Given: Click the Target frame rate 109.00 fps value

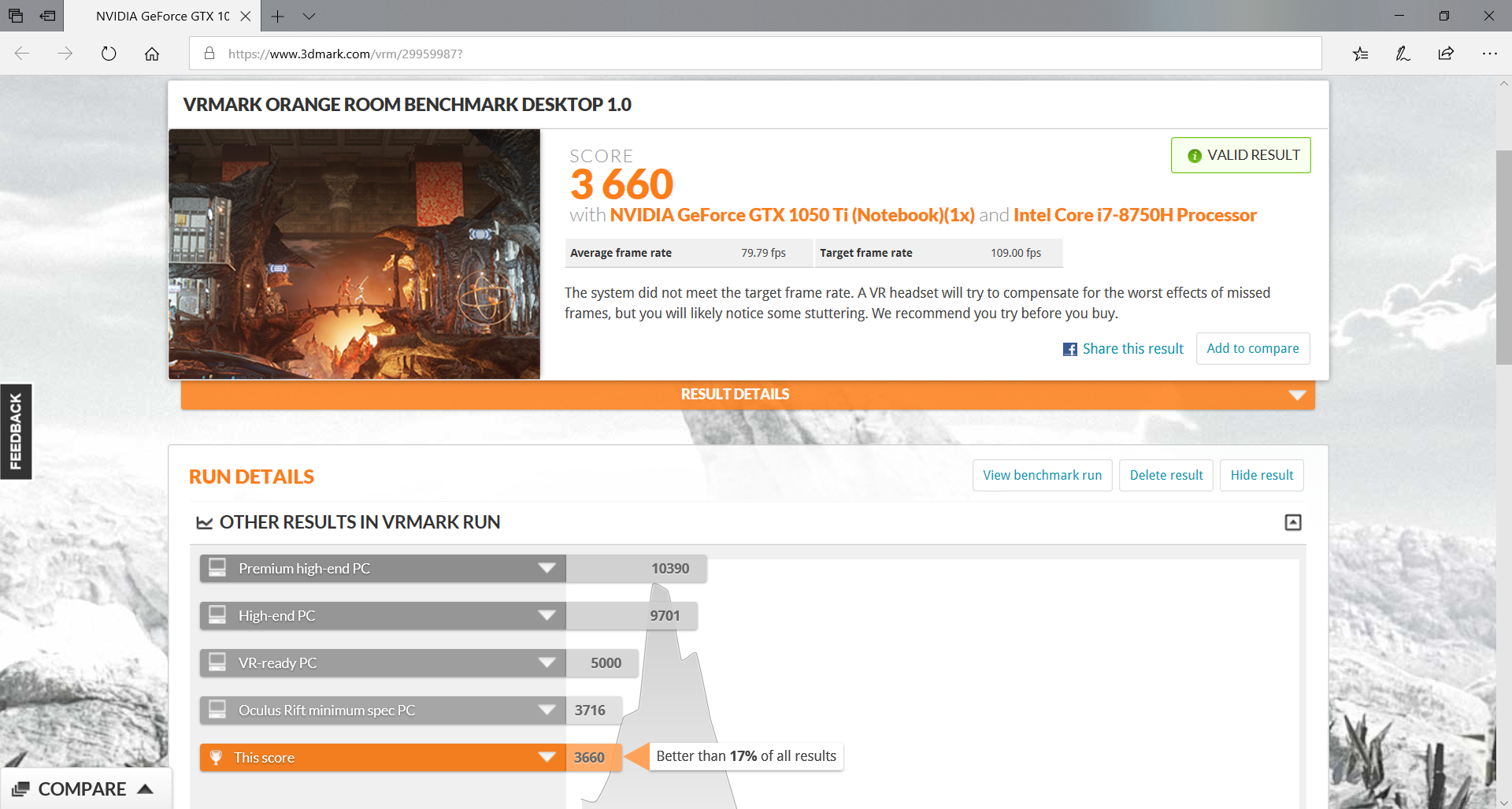Looking at the screenshot, I should click(1016, 253).
